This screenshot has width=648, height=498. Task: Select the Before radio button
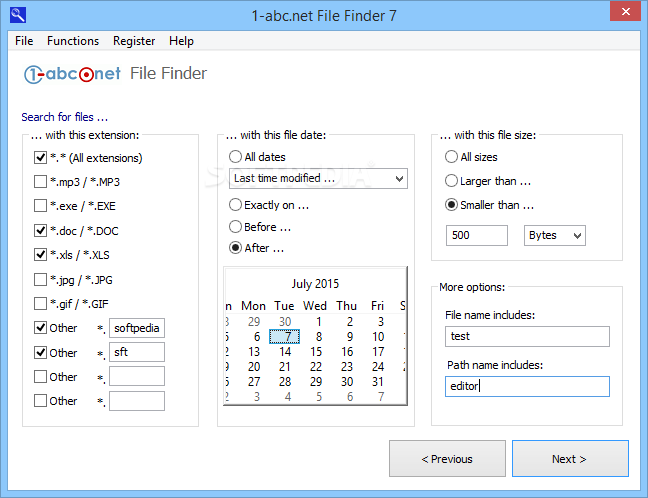[235, 226]
